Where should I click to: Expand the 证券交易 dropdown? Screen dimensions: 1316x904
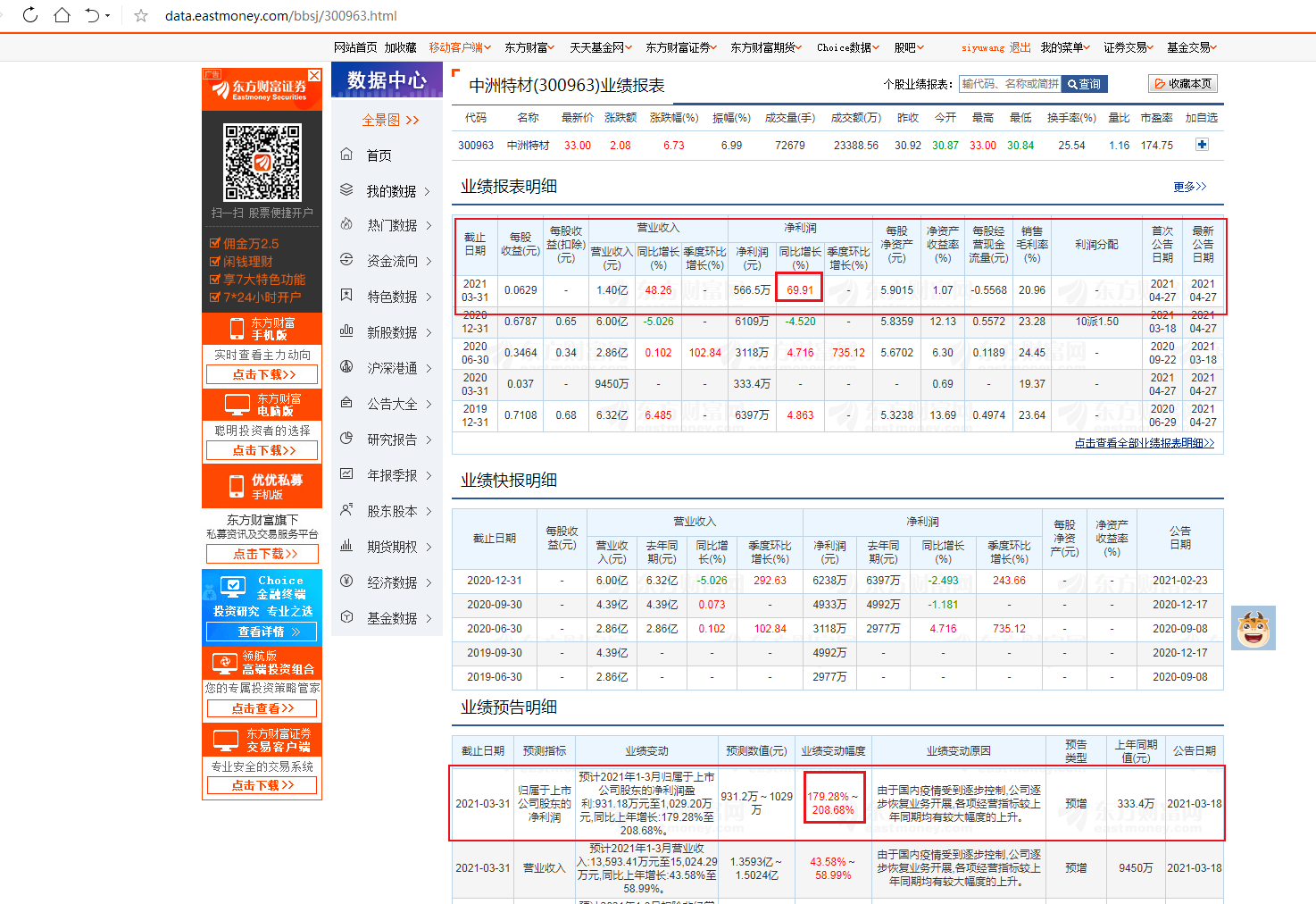(x=1129, y=47)
